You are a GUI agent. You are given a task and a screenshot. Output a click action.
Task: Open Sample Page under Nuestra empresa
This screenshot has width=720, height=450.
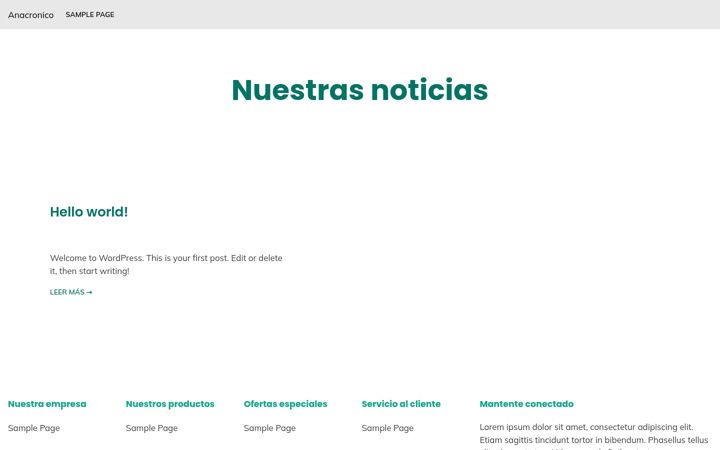(x=34, y=428)
